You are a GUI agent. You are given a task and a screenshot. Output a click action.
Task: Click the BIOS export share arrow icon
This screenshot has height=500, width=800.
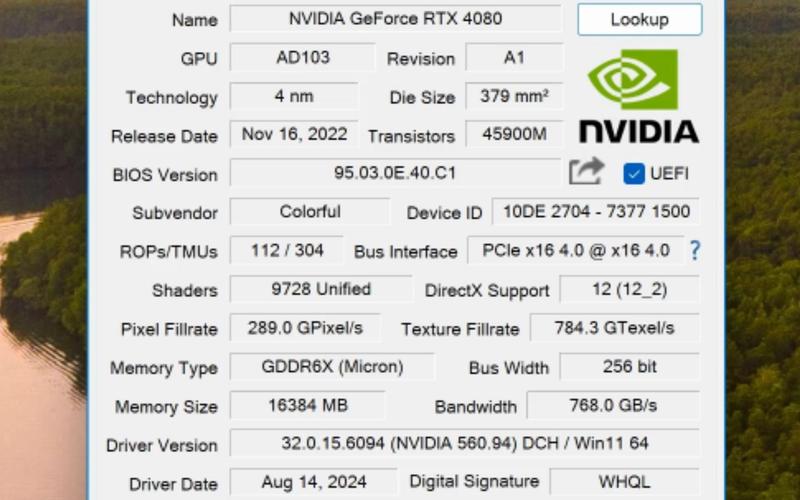587,172
